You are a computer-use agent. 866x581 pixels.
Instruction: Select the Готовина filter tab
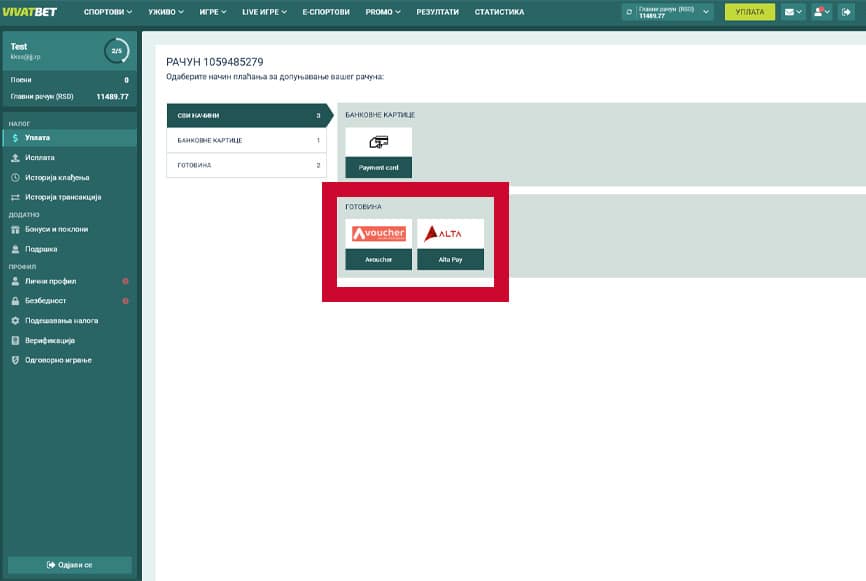point(246,165)
